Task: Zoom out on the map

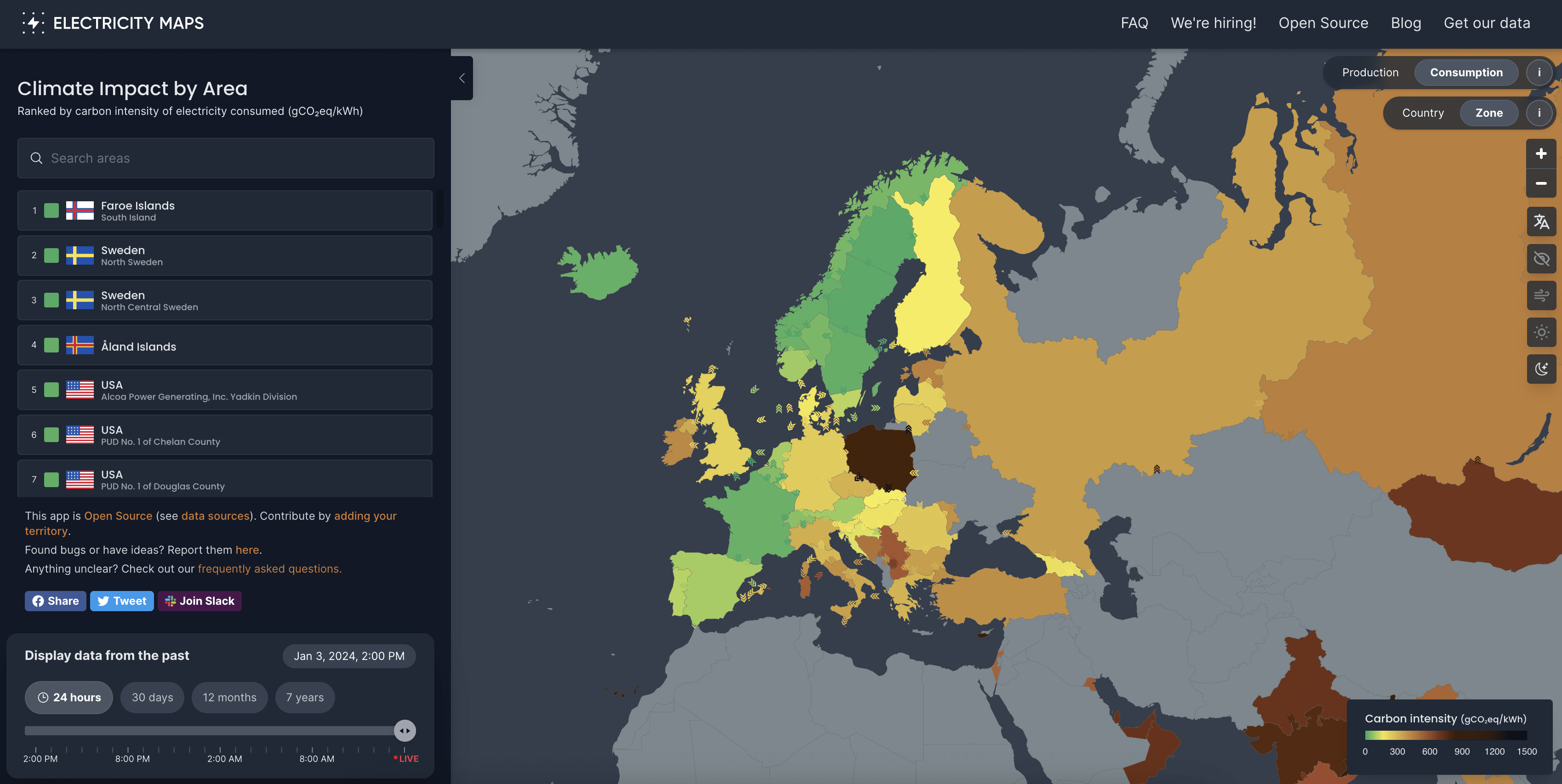Action: pos(1541,183)
